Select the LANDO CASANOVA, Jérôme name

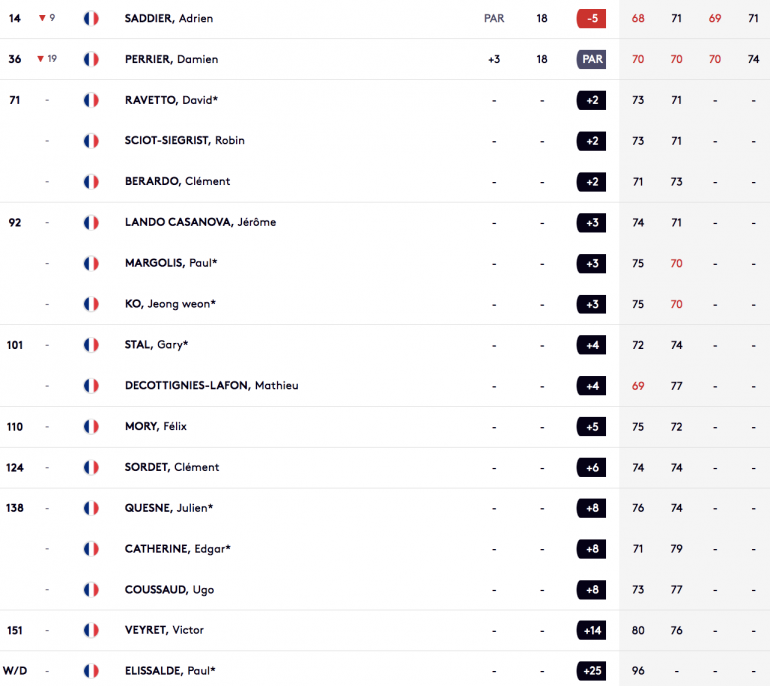pyautogui.click(x=200, y=222)
